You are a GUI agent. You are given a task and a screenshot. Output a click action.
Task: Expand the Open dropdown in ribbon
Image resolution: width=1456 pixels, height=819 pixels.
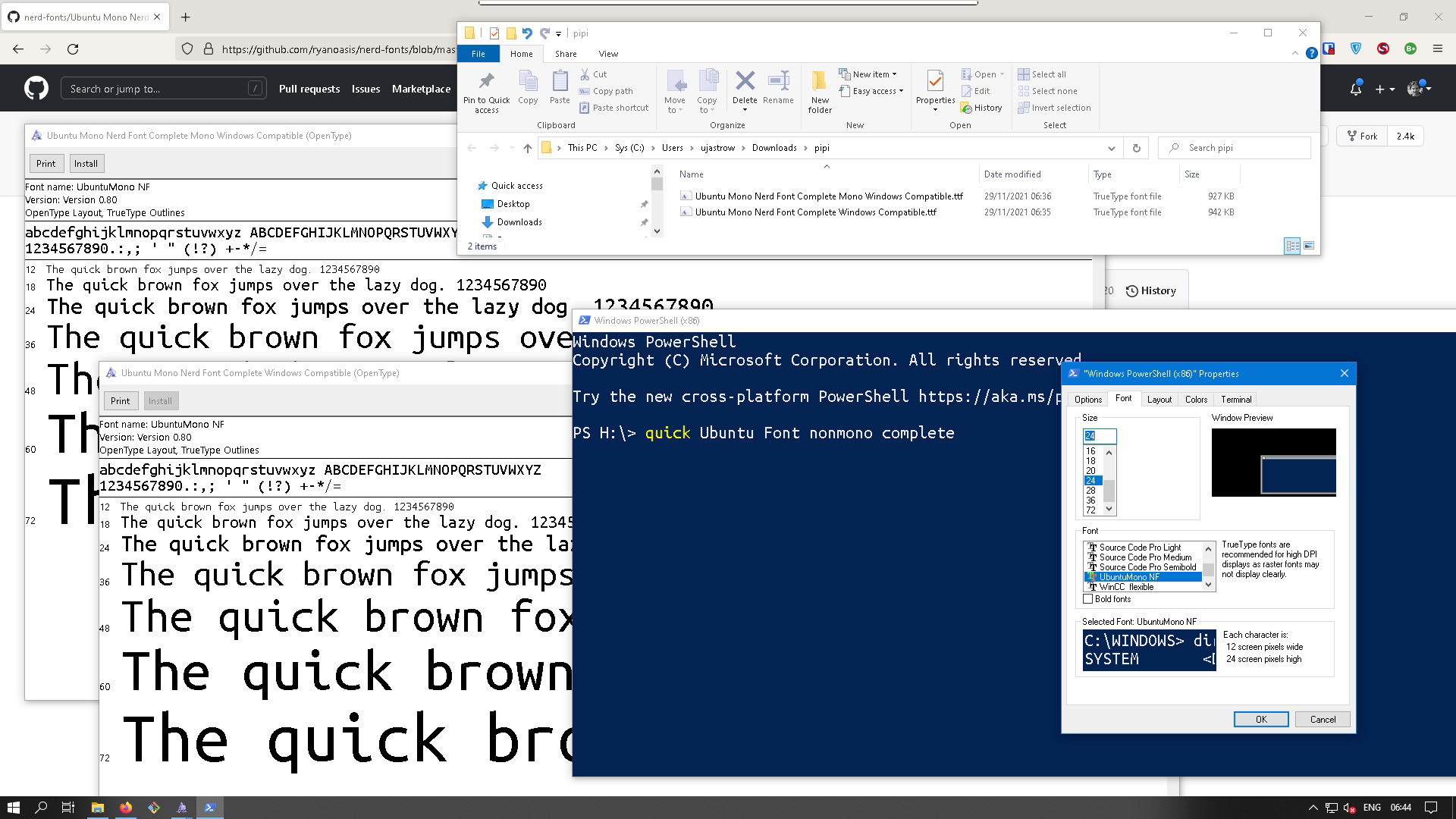[x=1002, y=74]
